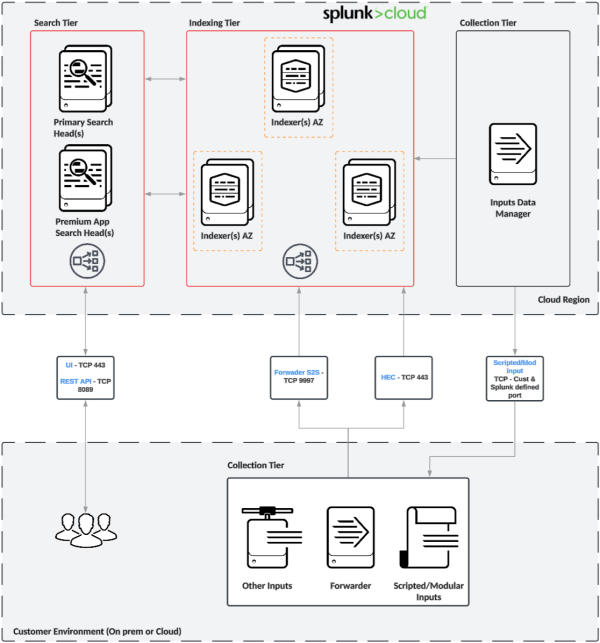The width and height of the screenshot is (600, 643).
Task: Click the Forwarder S2S link text
Action: pos(297,372)
